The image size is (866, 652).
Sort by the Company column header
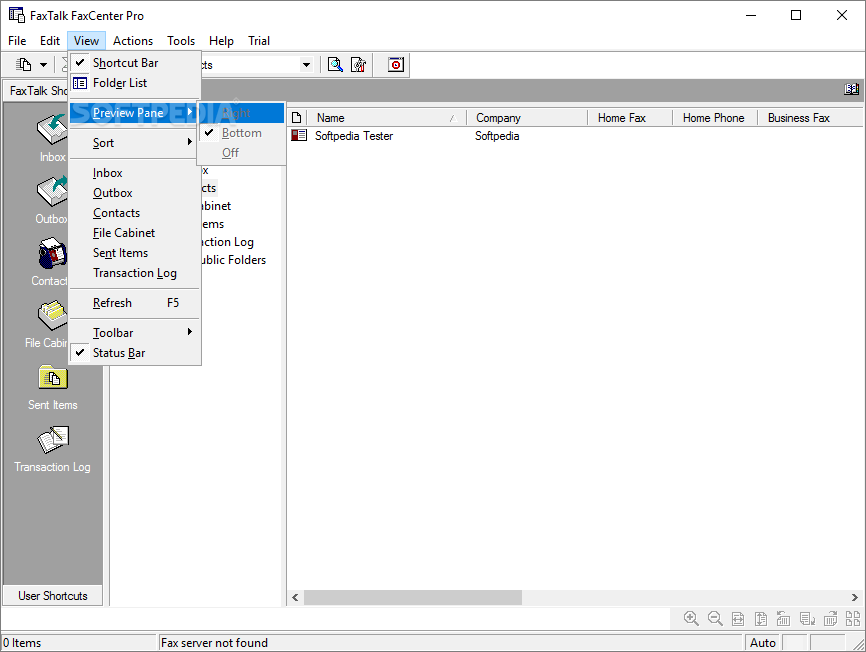(x=527, y=118)
